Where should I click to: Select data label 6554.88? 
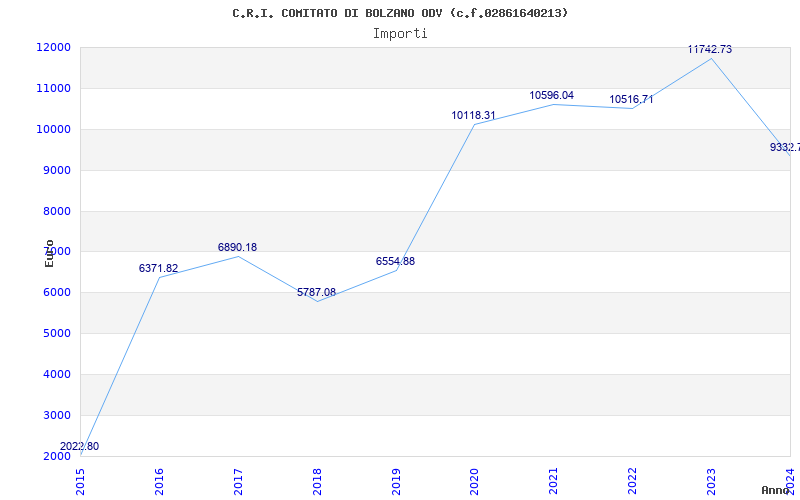click(x=395, y=261)
